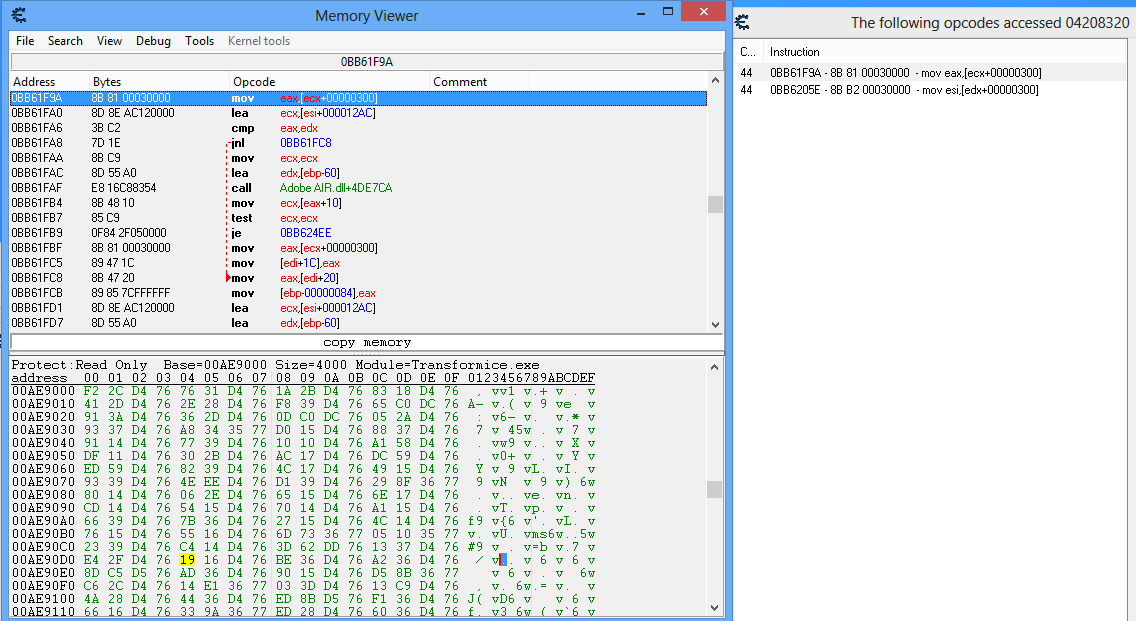Click the copy memory button
The width and height of the screenshot is (1136, 621).
366,342
